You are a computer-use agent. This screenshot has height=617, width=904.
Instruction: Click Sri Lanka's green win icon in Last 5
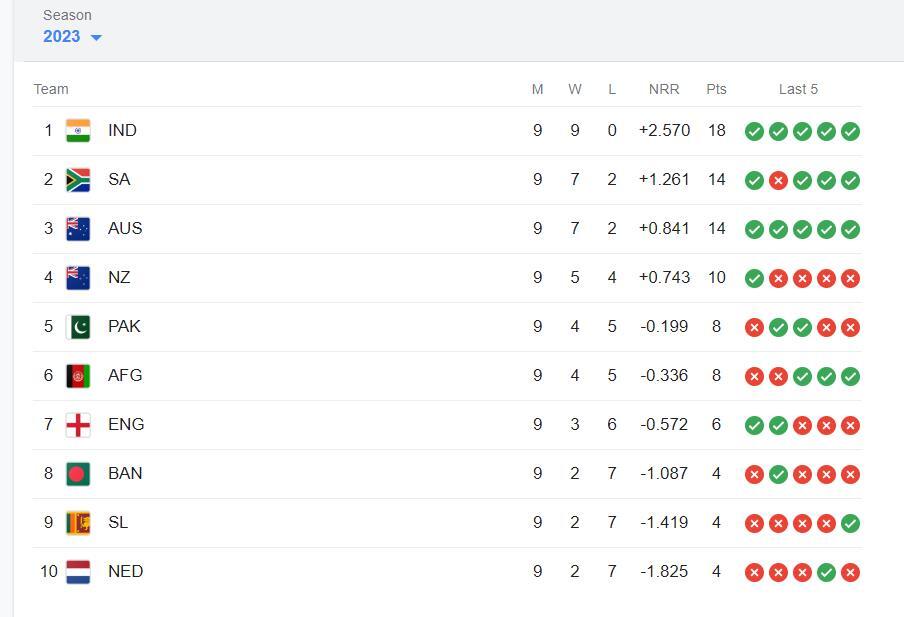pyautogui.click(x=850, y=524)
